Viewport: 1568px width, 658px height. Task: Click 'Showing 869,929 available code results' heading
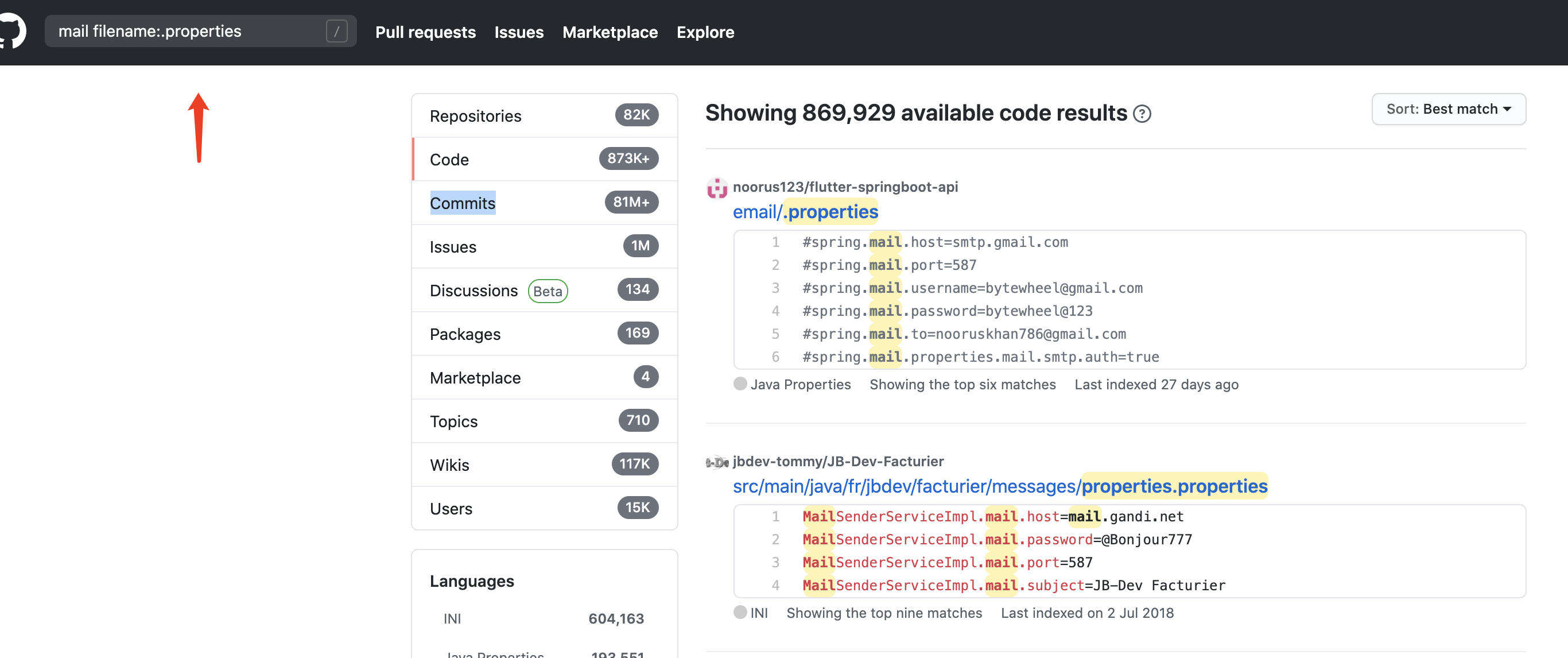pos(916,113)
